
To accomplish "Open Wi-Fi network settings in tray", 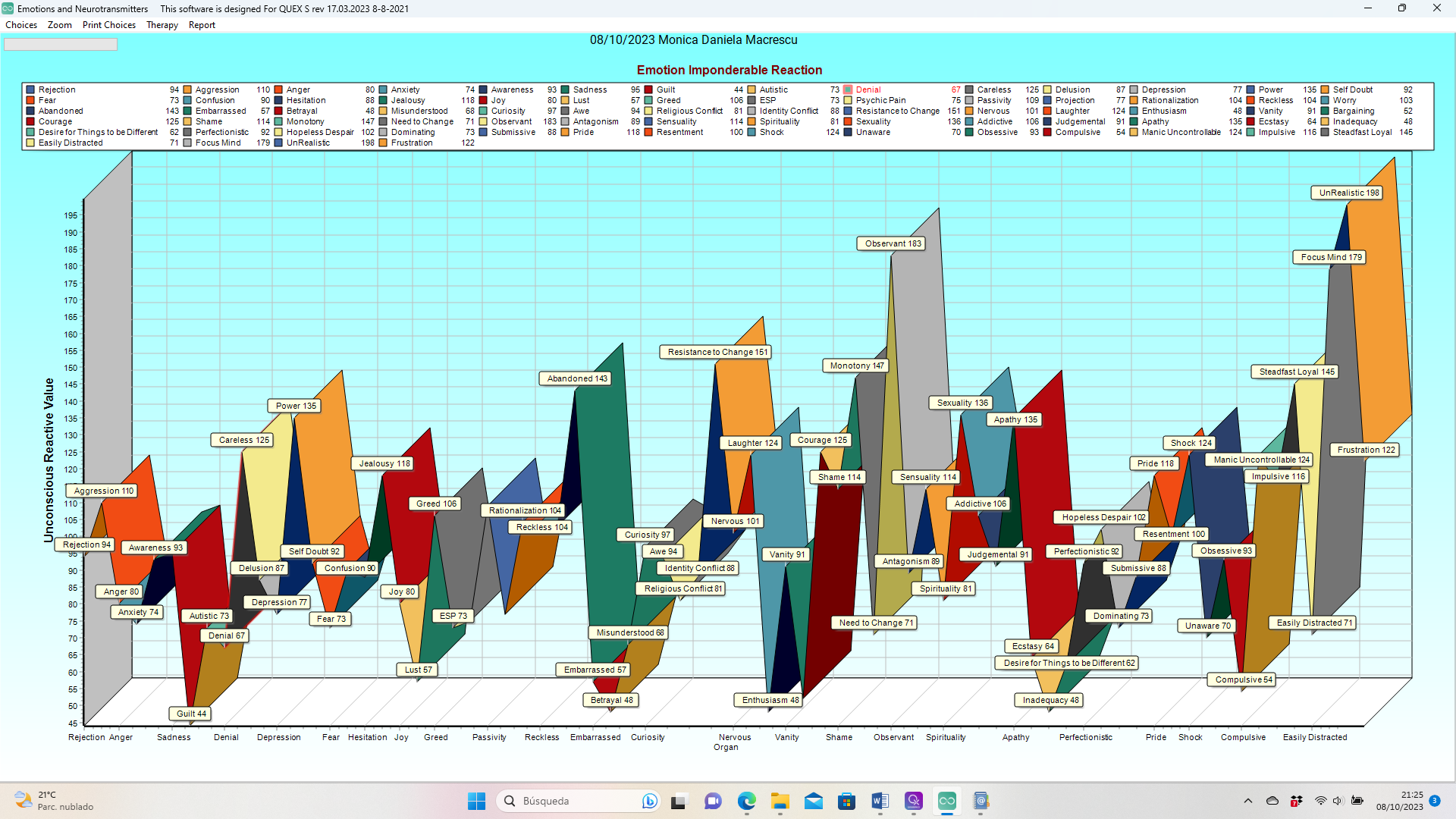I will click(x=1320, y=801).
